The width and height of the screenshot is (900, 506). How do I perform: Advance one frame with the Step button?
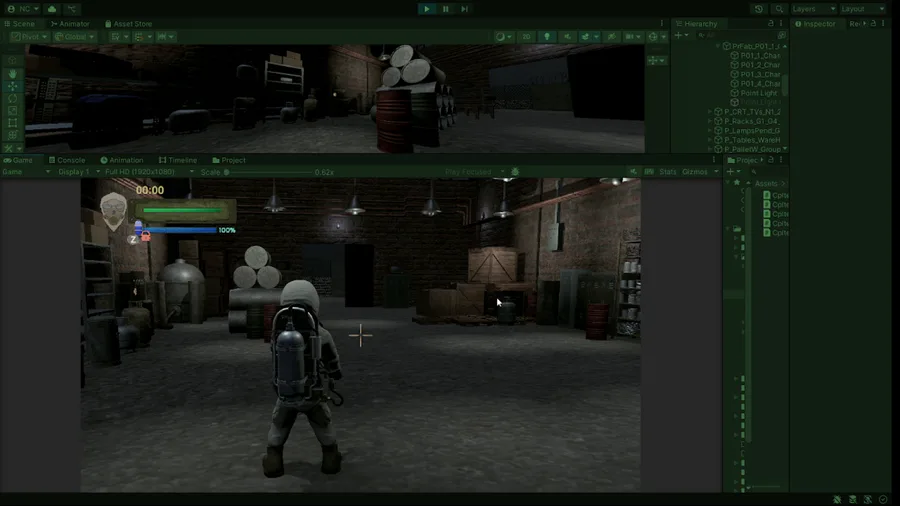(x=464, y=9)
